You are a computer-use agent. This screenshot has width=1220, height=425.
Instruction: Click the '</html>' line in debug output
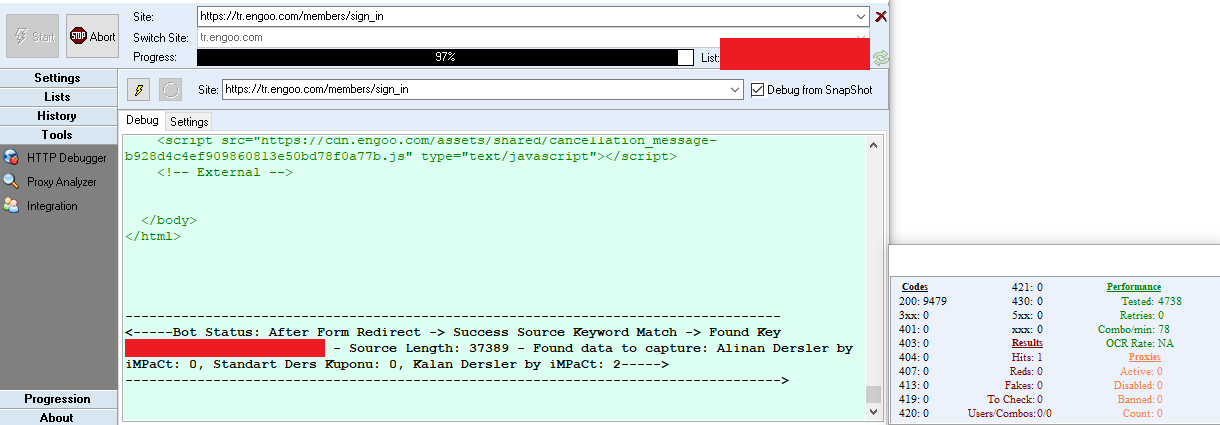coord(153,237)
